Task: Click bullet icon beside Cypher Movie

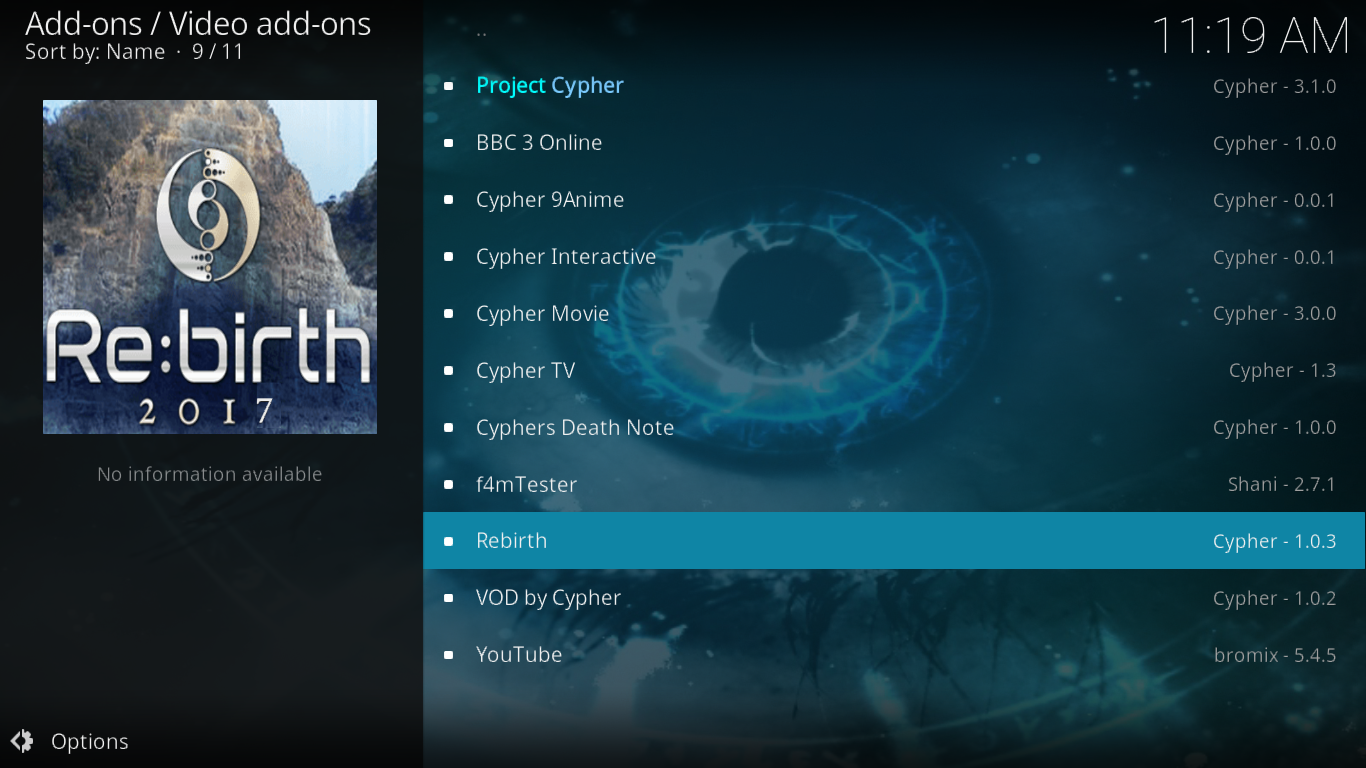Action: 449,314
